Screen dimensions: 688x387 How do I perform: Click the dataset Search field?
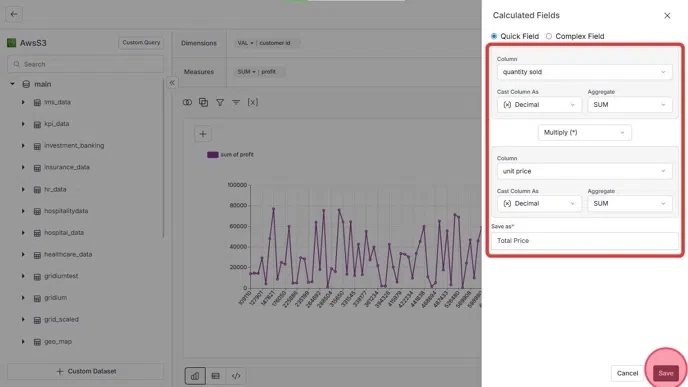(x=86, y=64)
